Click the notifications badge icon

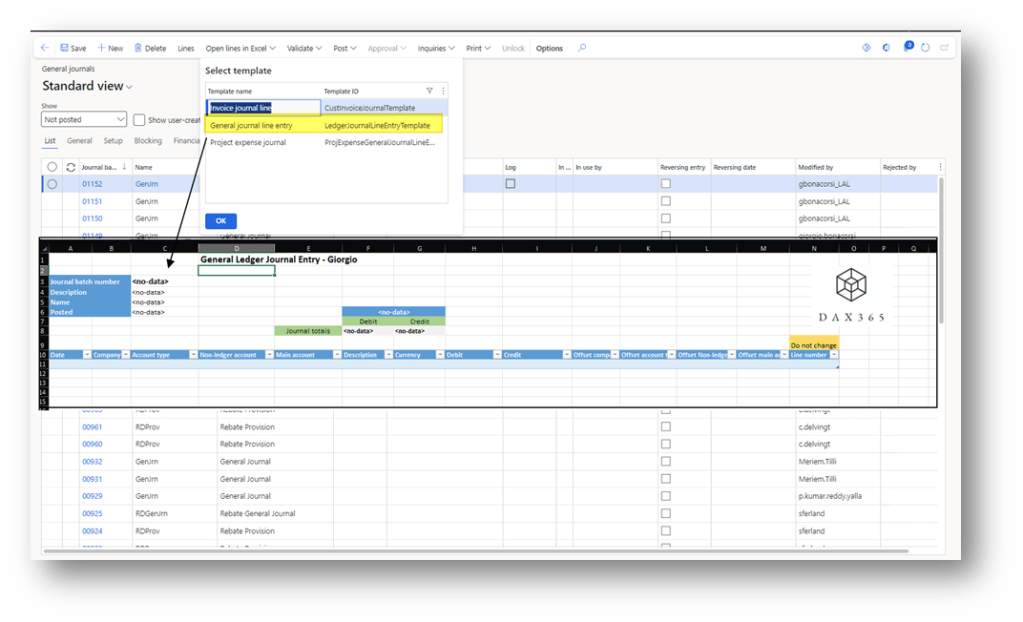[x=907, y=47]
